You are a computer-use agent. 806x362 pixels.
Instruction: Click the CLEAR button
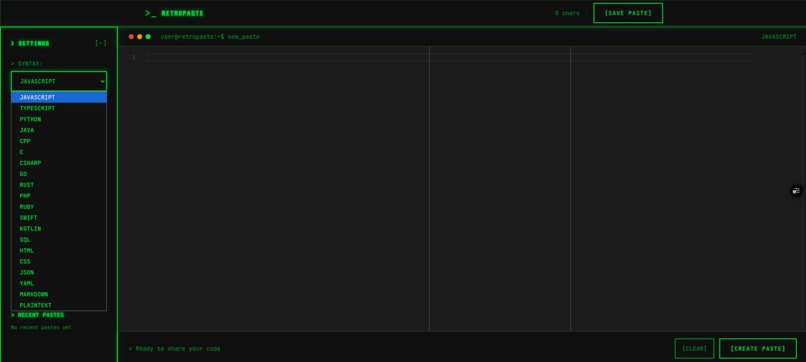[694, 349]
